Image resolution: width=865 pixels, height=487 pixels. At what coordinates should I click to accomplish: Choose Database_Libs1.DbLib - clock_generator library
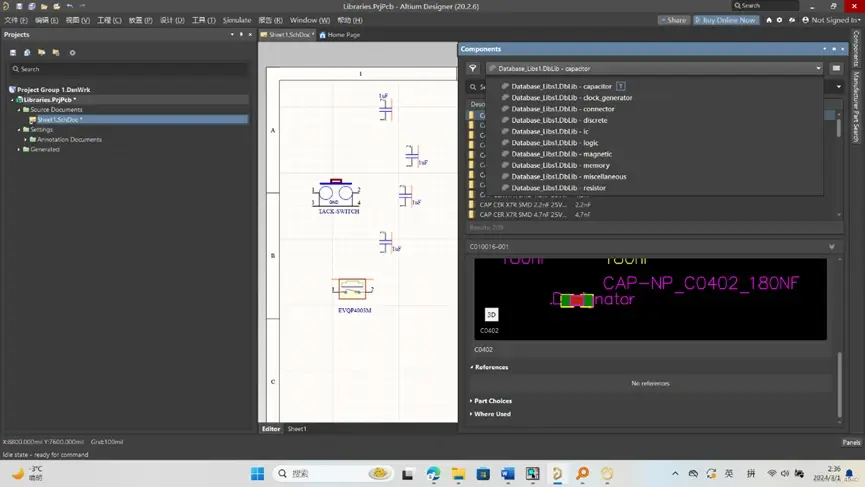coord(571,98)
